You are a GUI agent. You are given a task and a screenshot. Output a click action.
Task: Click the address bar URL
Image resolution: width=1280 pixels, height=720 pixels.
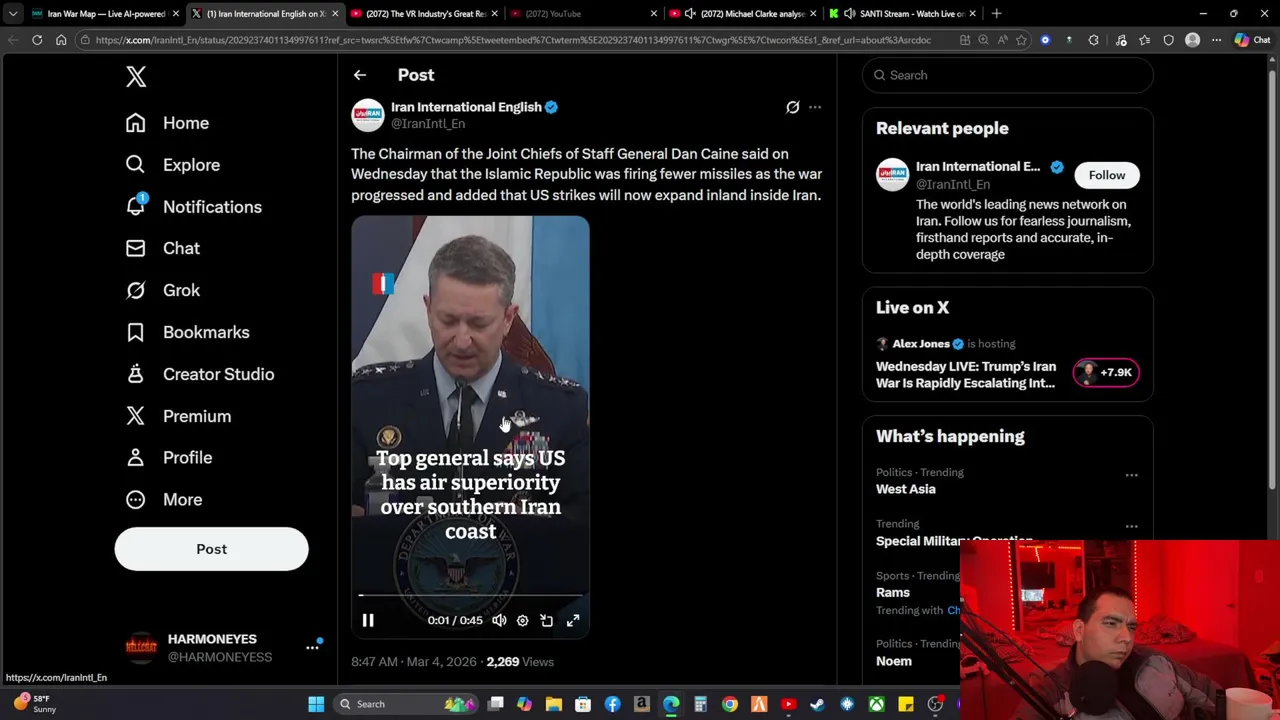pos(513,40)
